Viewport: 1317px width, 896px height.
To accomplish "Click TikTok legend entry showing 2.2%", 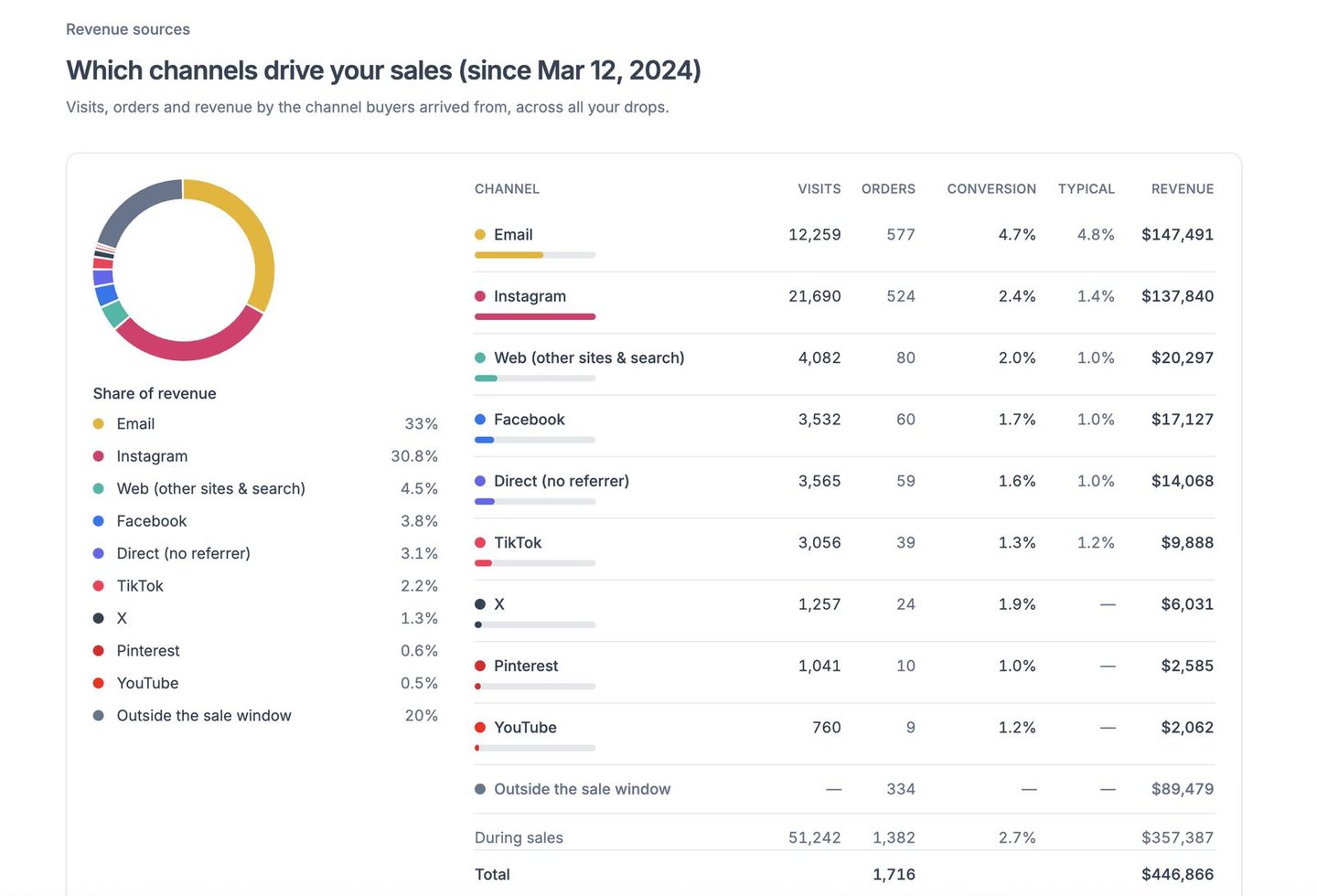I will coord(265,586).
